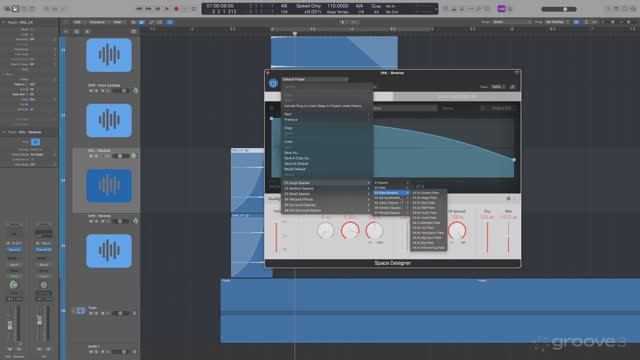Select the highlighted 03 Plate Reverbs submenu item
This screenshot has height=360, width=640.
pos(391,193)
